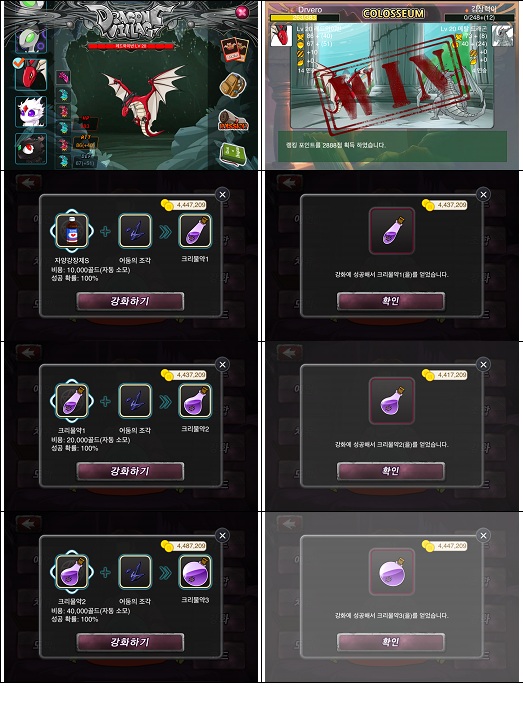
Task: Click the 크리물약2 ingredient slot in last recipe
Action: 72,572
